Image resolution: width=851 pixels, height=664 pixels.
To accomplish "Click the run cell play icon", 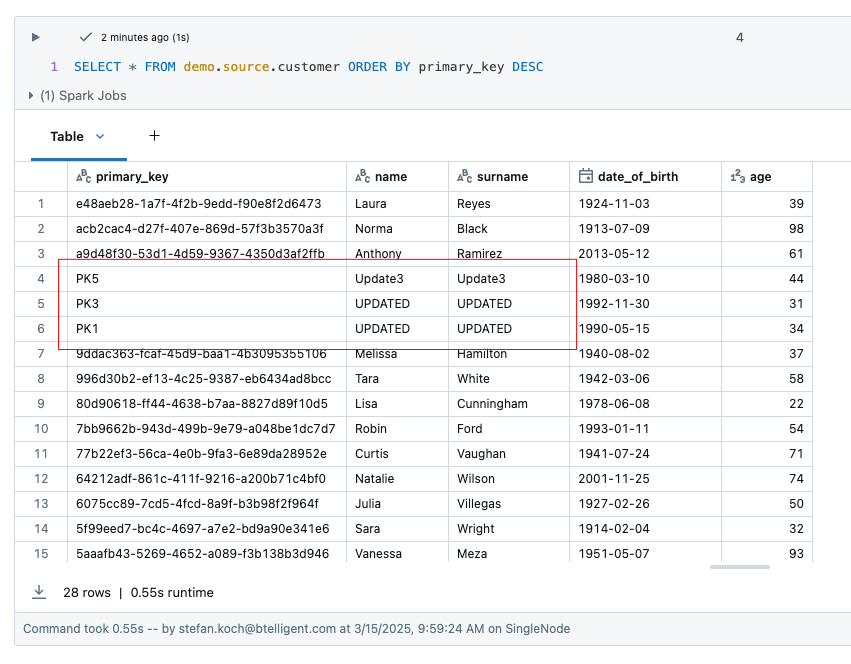I will click(36, 37).
